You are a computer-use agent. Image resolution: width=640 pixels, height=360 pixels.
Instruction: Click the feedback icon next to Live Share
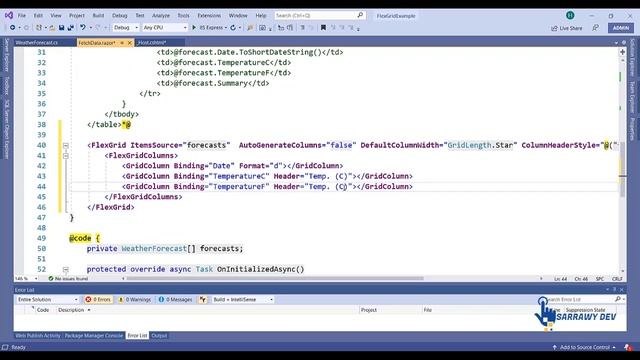(x=596, y=28)
